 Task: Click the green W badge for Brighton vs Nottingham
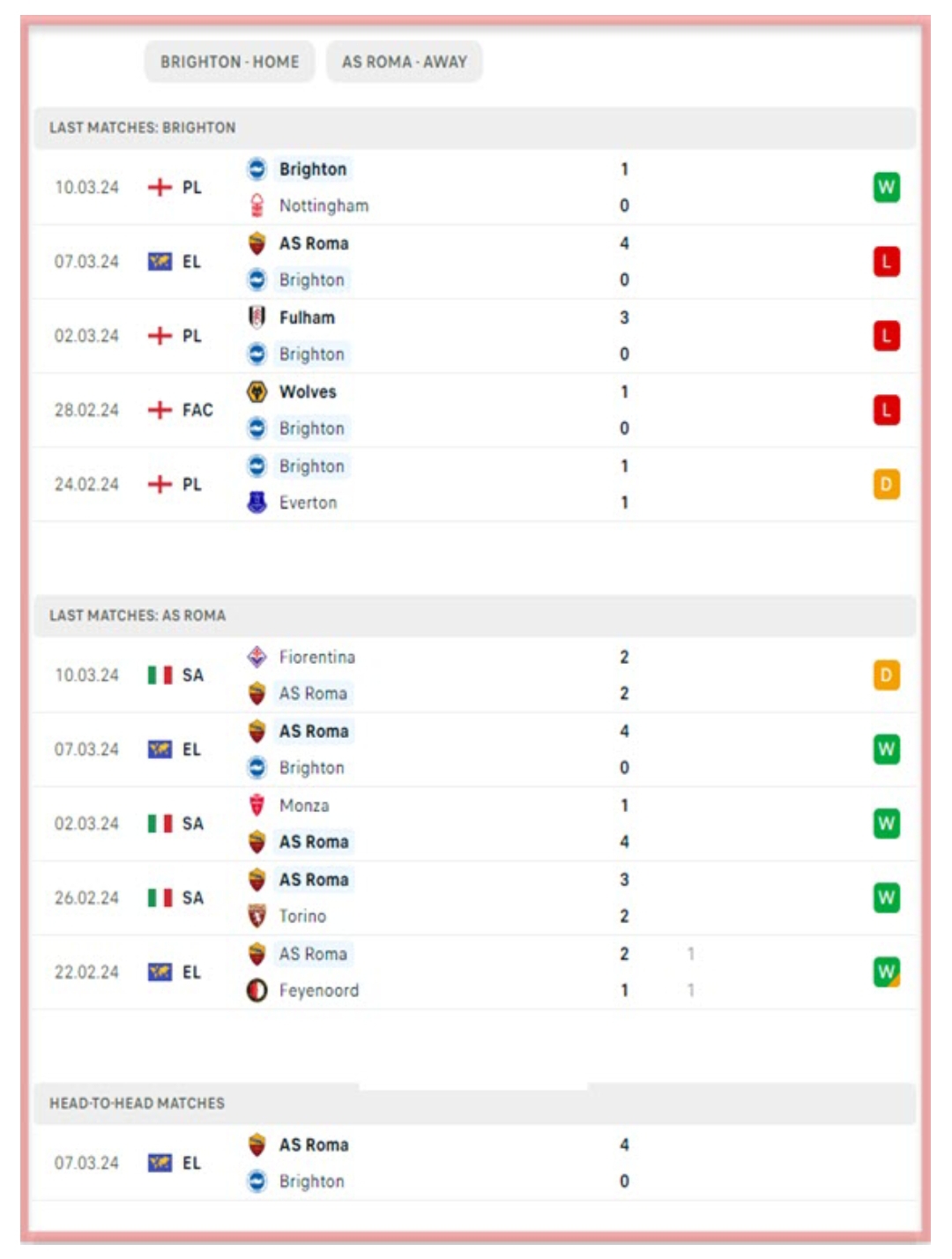(886, 187)
